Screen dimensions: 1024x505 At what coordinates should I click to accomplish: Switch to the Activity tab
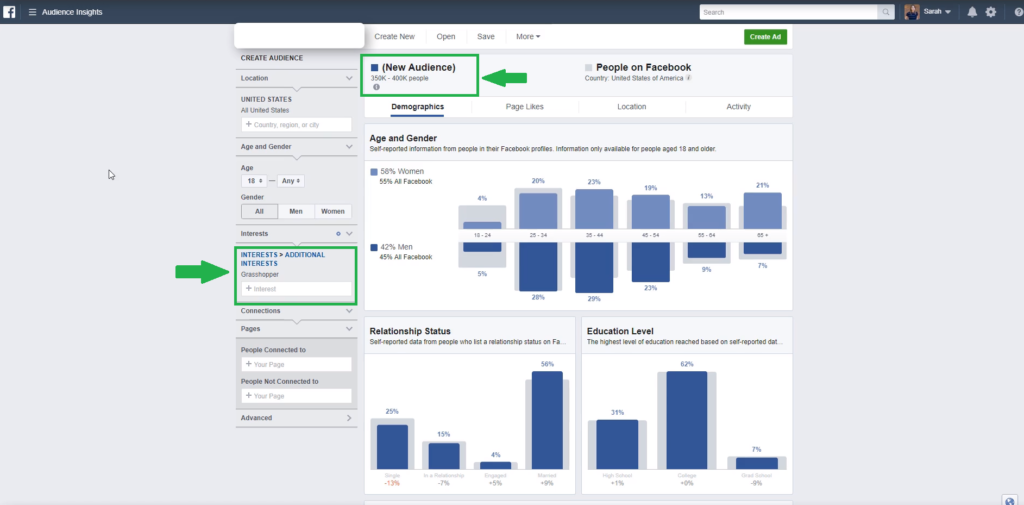(739, 106)
